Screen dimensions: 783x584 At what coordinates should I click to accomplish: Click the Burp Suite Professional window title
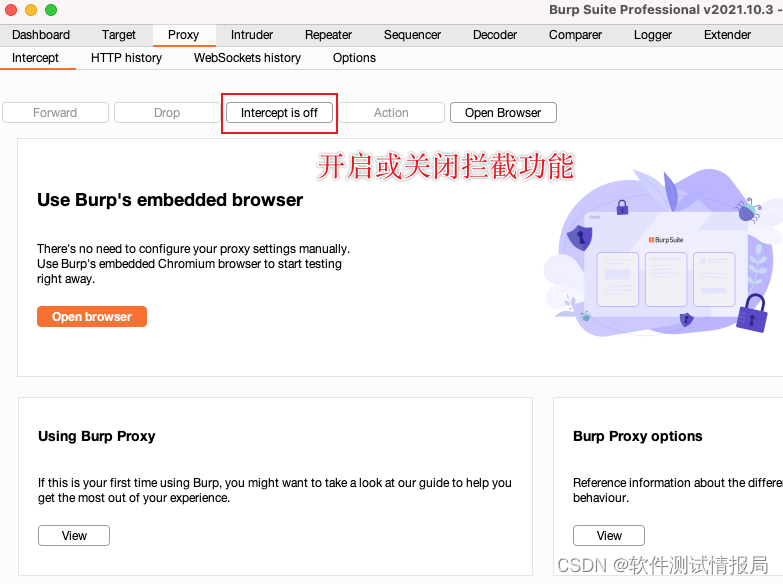665,9
